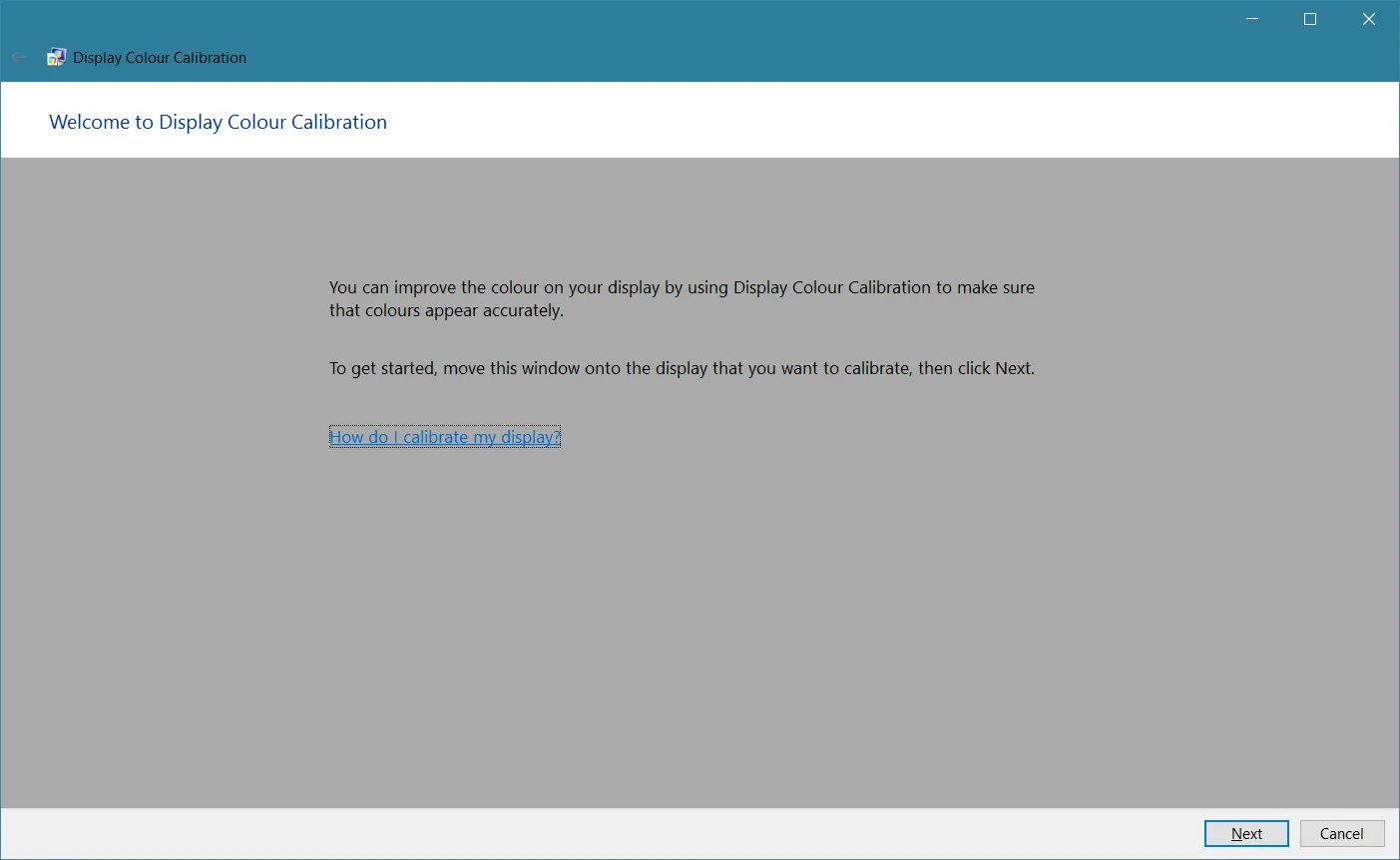The height and width of the screenshot is (860, 1400).
Task: Open 'How do I calibrate my display?' help link
Action: [x=444, y=436]
